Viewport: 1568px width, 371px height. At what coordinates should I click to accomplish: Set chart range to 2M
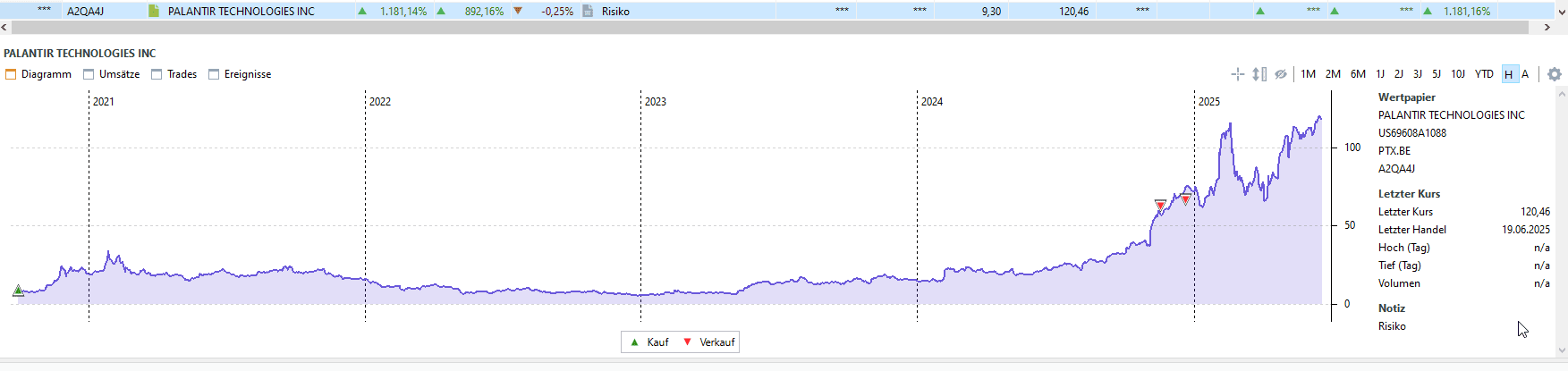pyautogui.click(x=1333, y=74)
